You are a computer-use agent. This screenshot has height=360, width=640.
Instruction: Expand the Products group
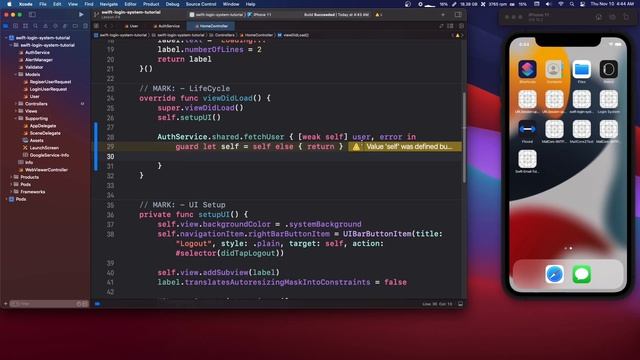pos(11,177)
